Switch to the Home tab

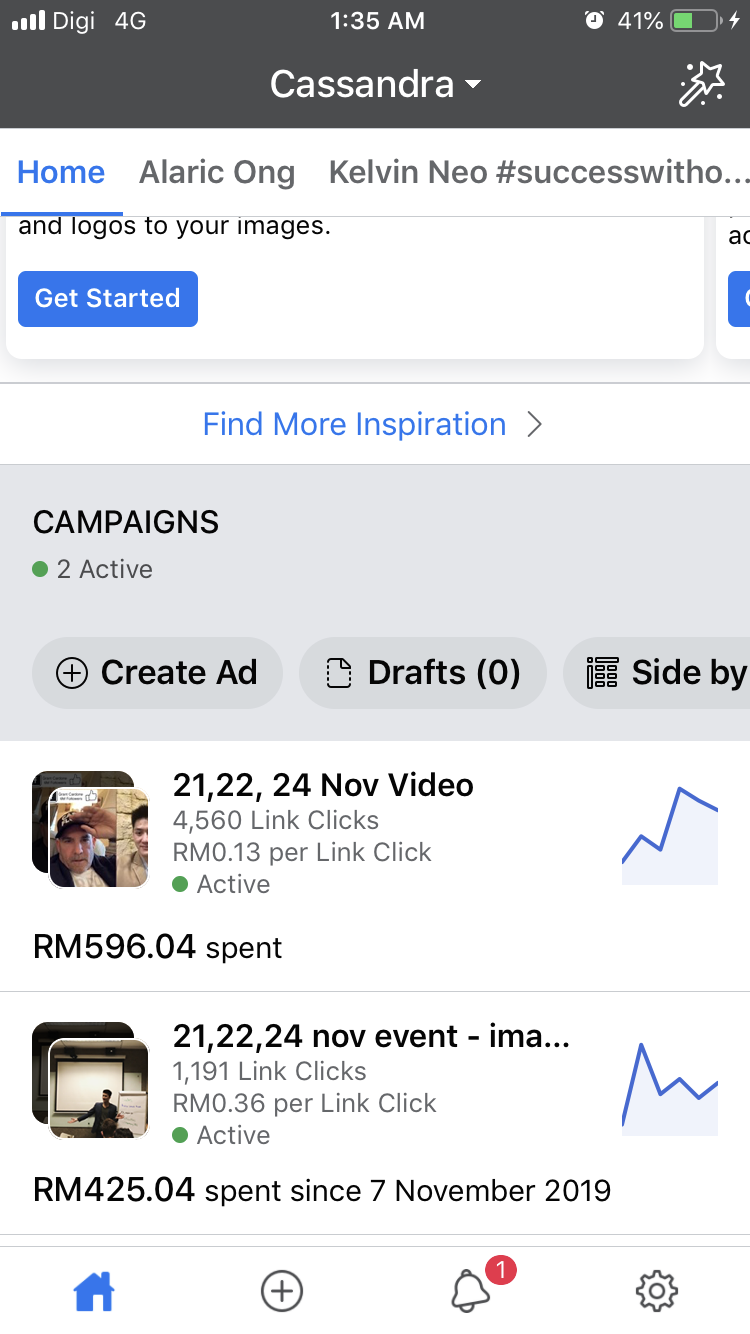(x=61, y=172)
